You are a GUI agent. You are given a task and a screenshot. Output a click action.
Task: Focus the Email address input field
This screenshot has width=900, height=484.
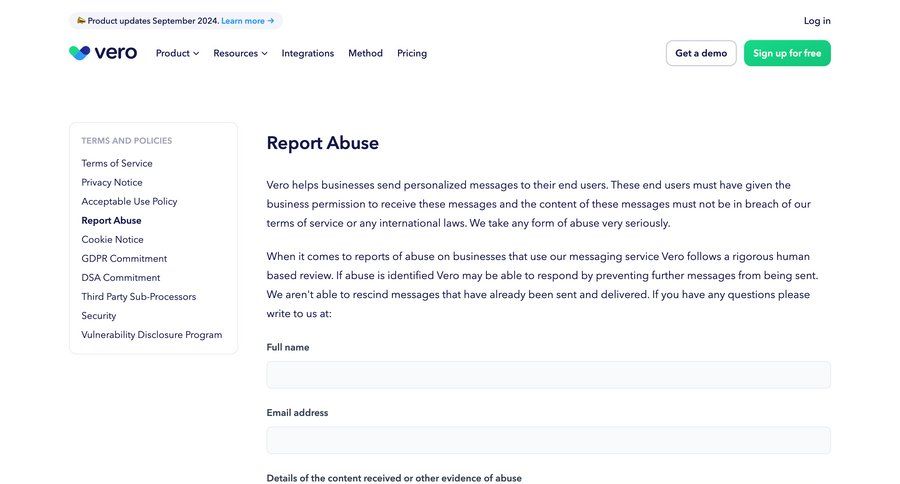[x=548, y=440]
